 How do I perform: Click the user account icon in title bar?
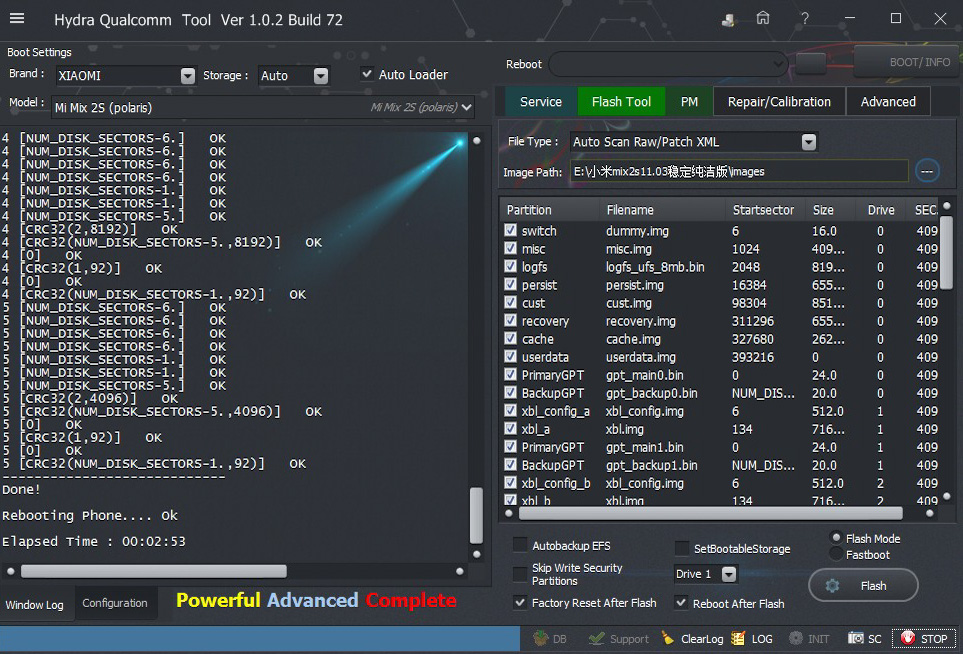[728, 20]
